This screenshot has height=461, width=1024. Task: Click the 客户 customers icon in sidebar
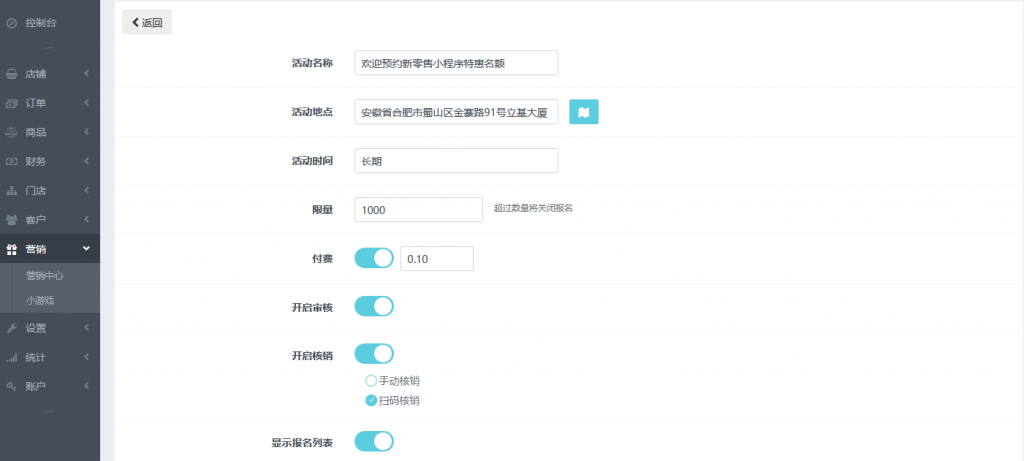point(11,219)
